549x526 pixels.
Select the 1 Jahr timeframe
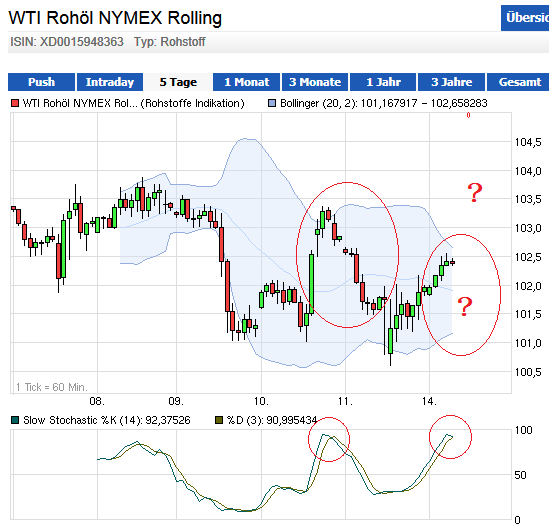[383, 82]
